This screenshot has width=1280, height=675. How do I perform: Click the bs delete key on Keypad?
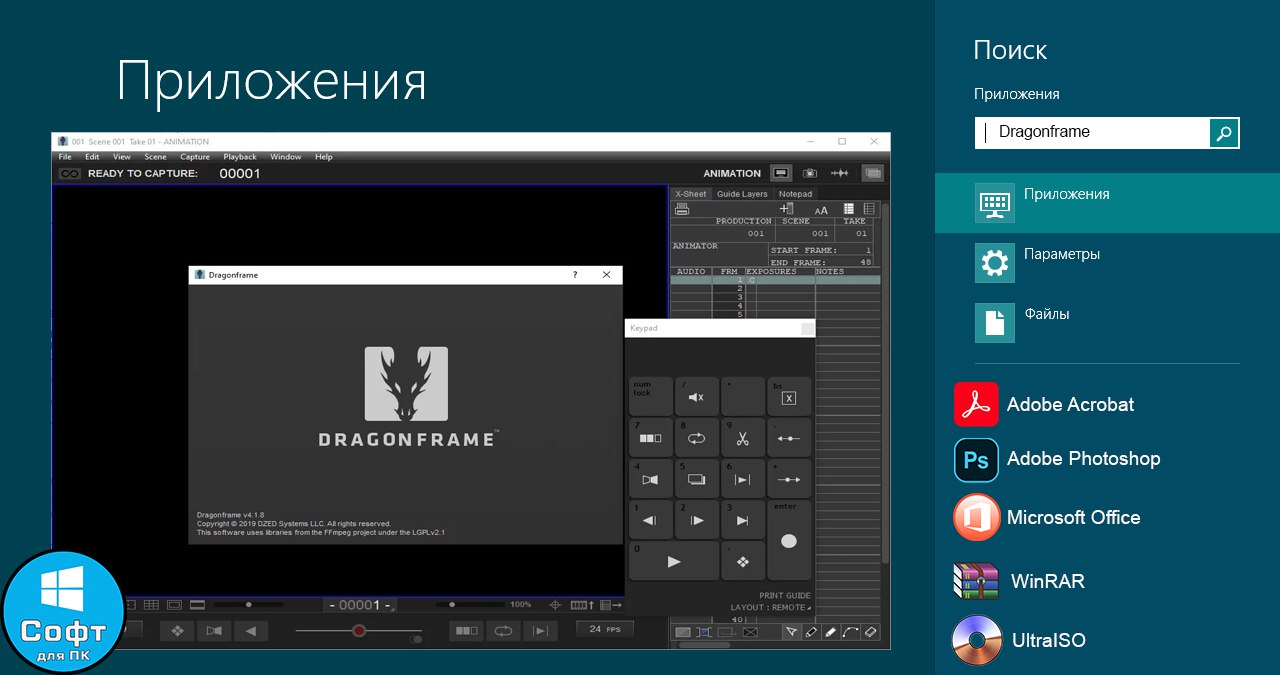point(789,397)
